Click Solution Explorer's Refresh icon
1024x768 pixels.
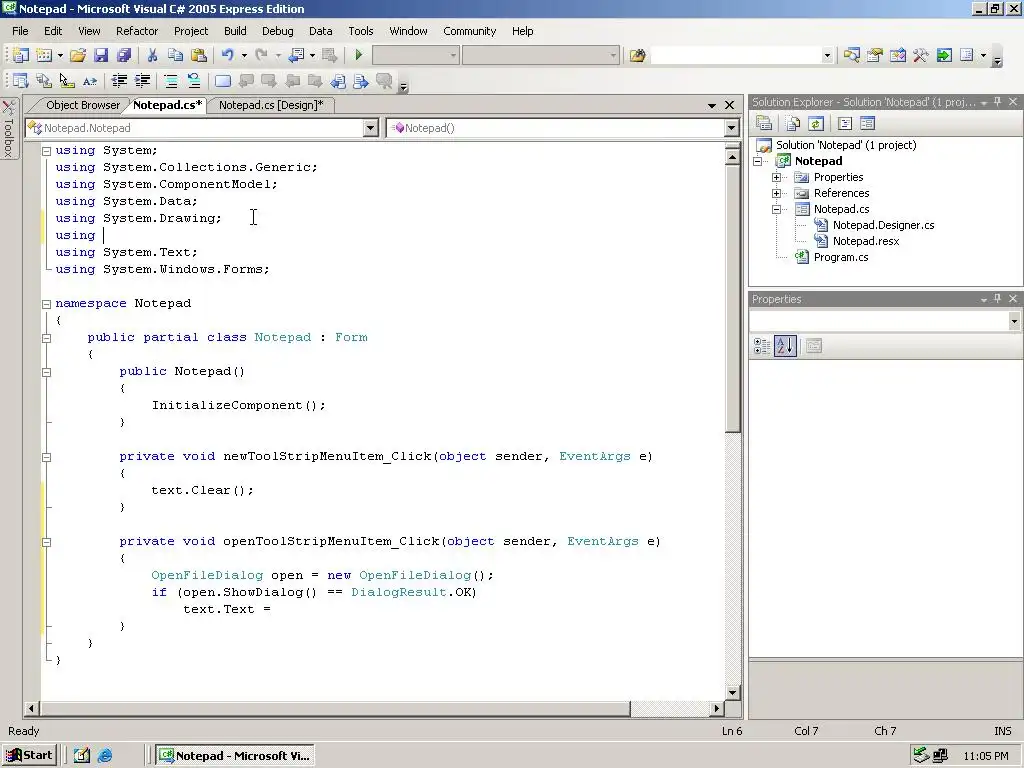816,123
